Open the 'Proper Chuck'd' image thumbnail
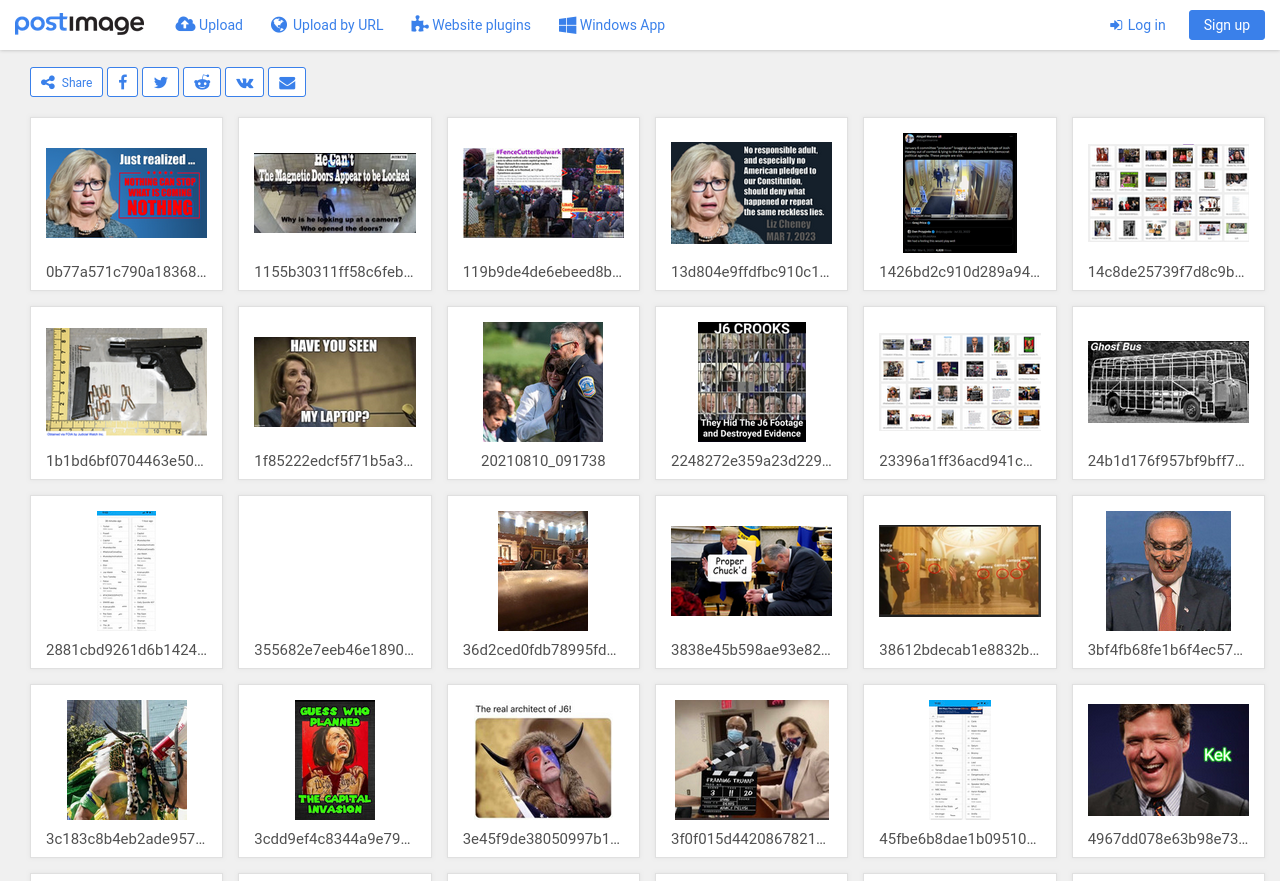 (751, 571)
